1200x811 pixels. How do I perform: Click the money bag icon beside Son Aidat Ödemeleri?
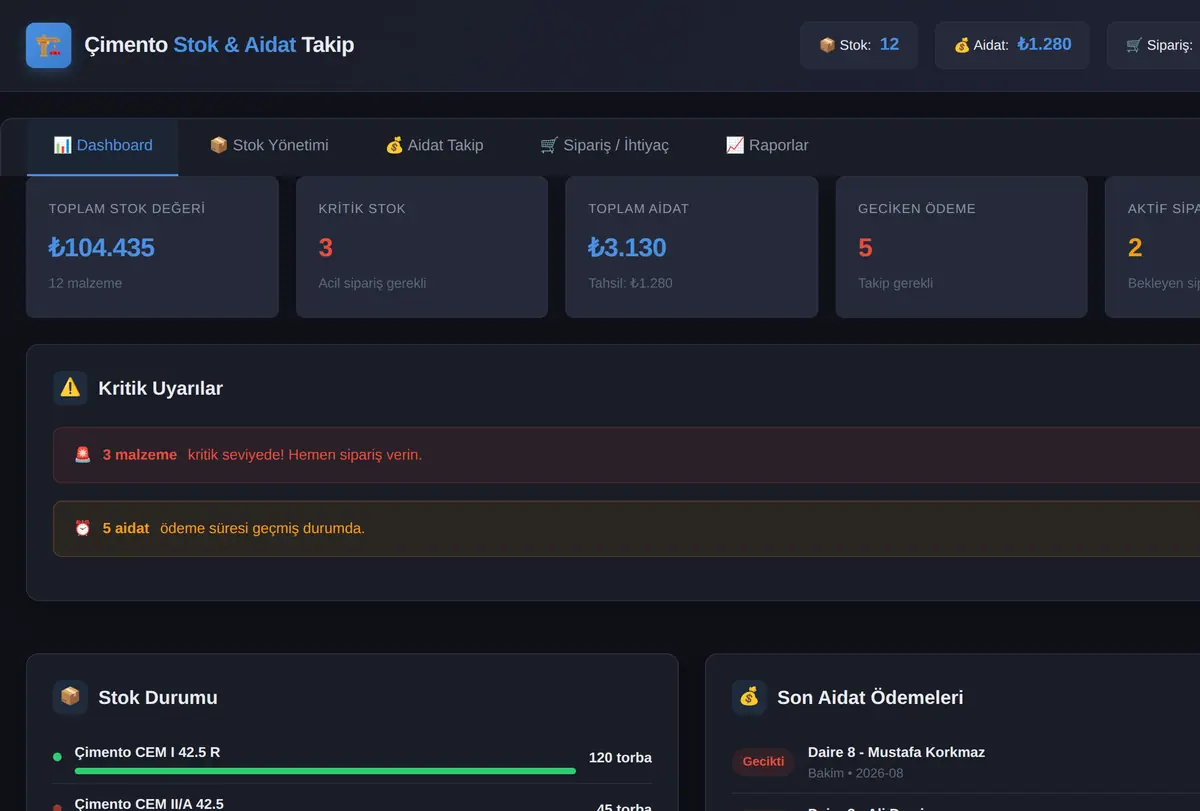point(749,697)
